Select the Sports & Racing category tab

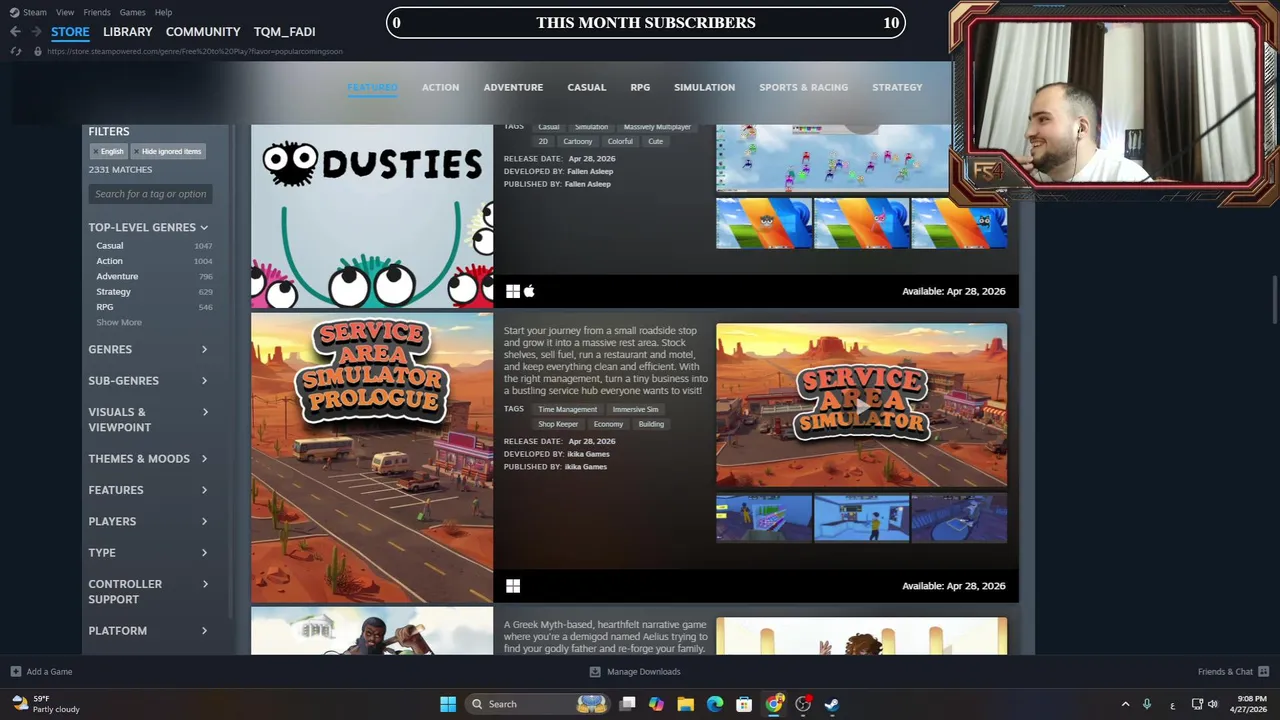803,87
